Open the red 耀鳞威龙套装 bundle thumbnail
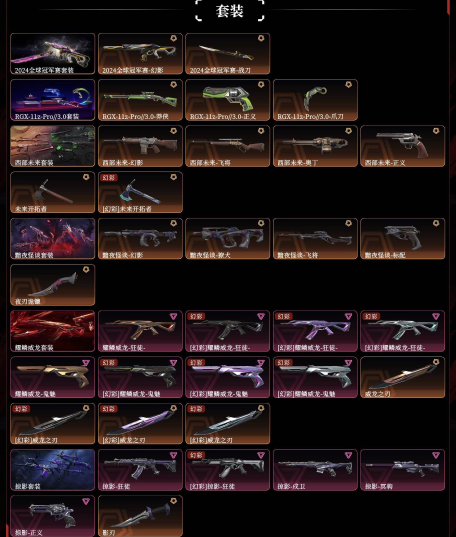Viewport: 456px width, 537px height. point(53,331)
